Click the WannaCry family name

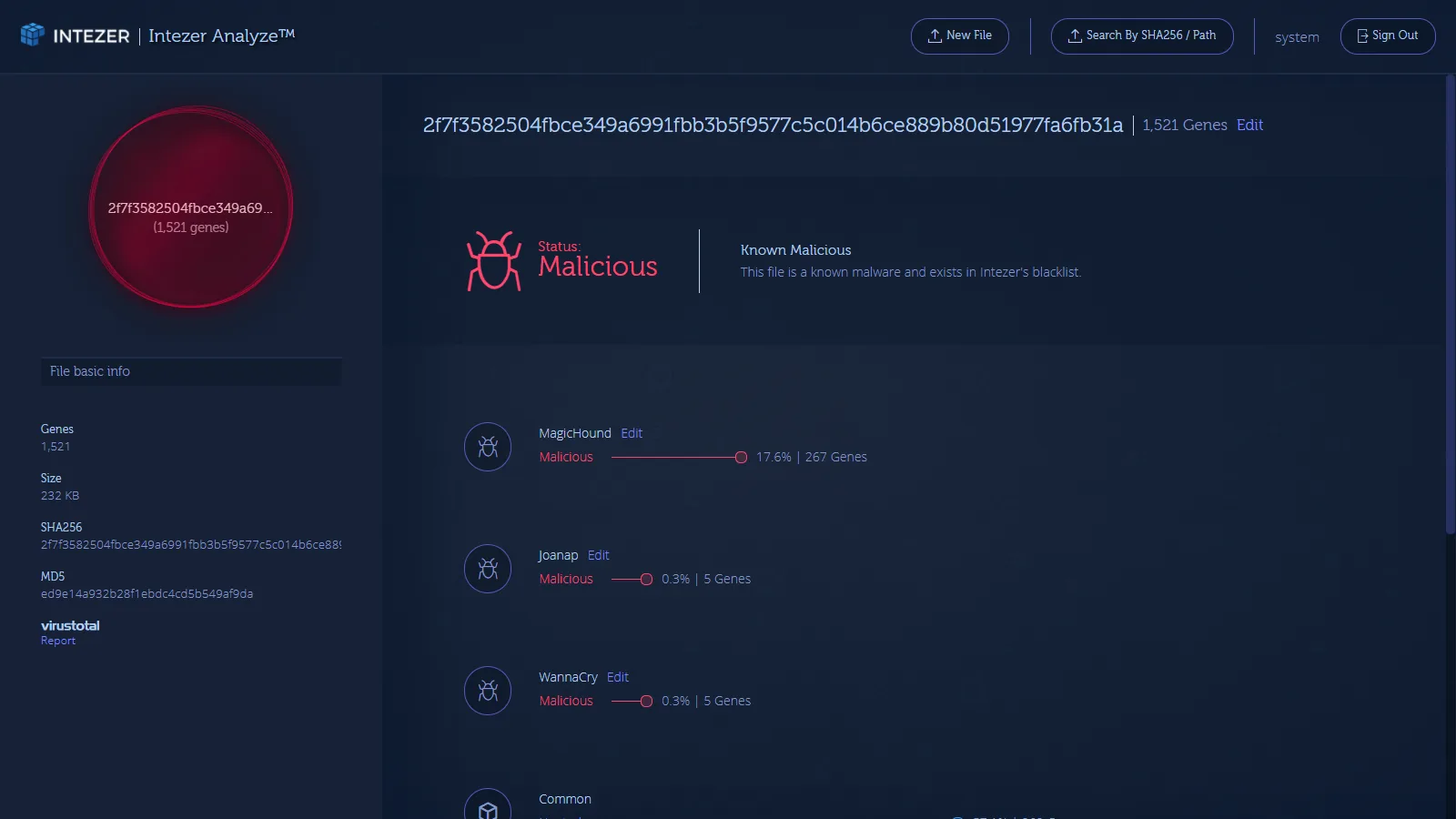(x=568, y=677)
